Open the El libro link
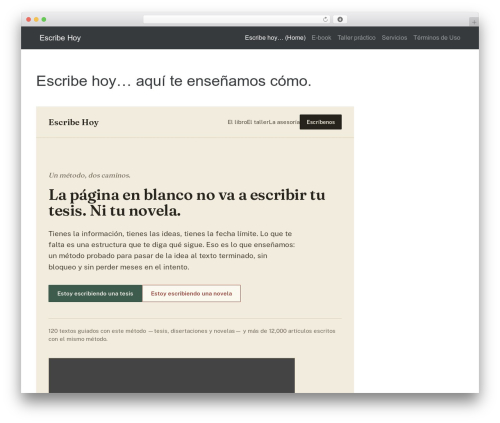The width and height of the screenshot is (500, 423). pos(237,122)
